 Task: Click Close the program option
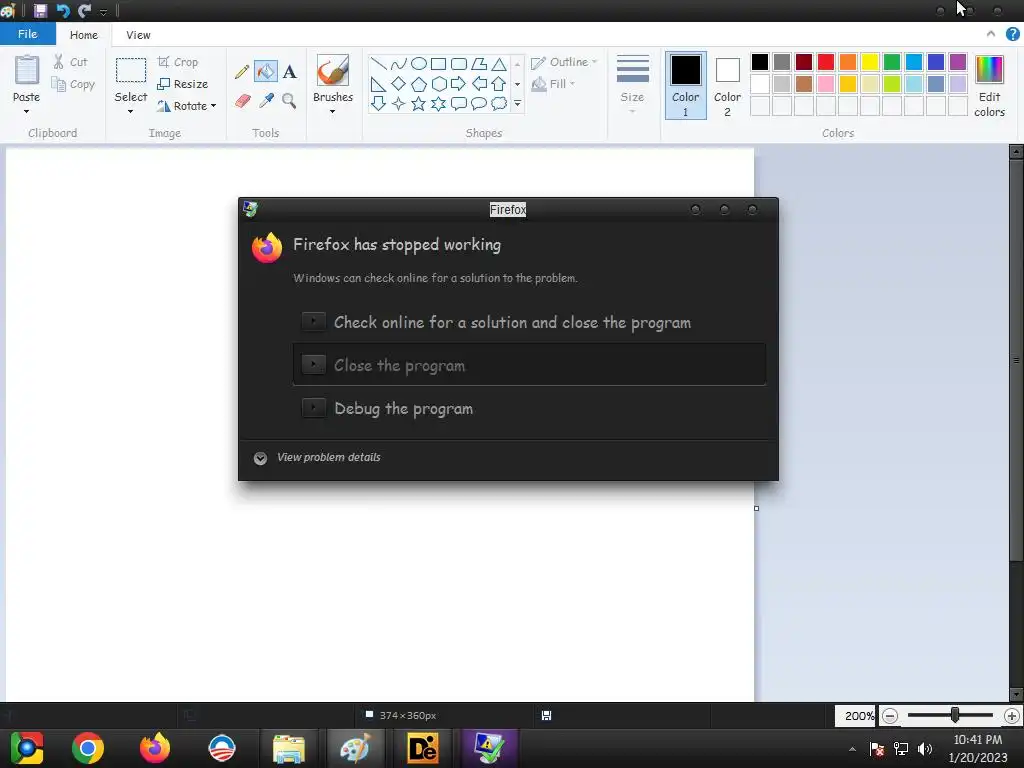pos(529,365)
